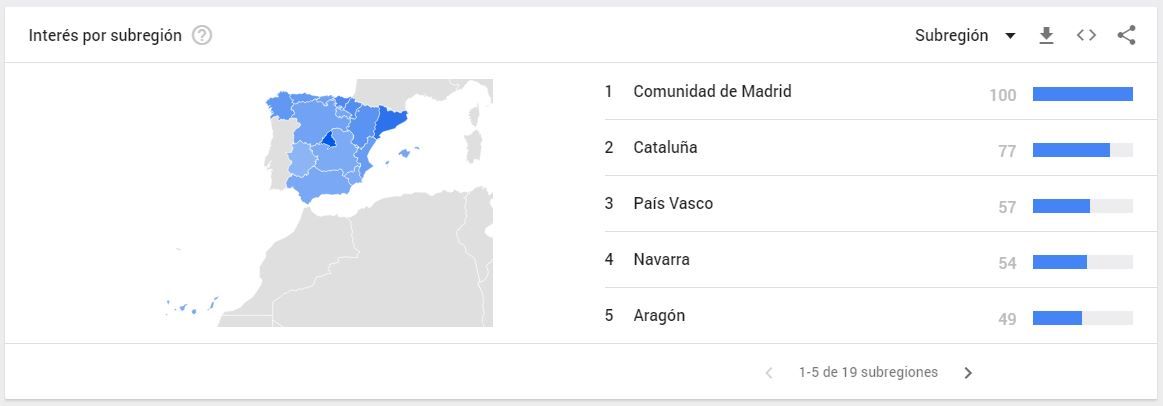
Task: Click the Navarra list item
Action: 661,260
